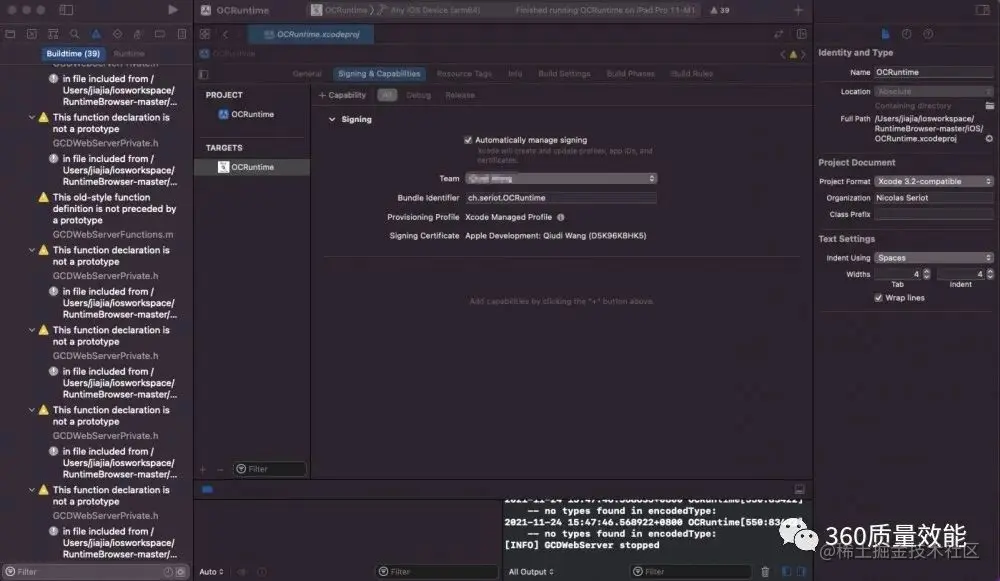1000x581 pixels.
Task: Reveal full path in Finder arrow
Action: tap(989, 138)
